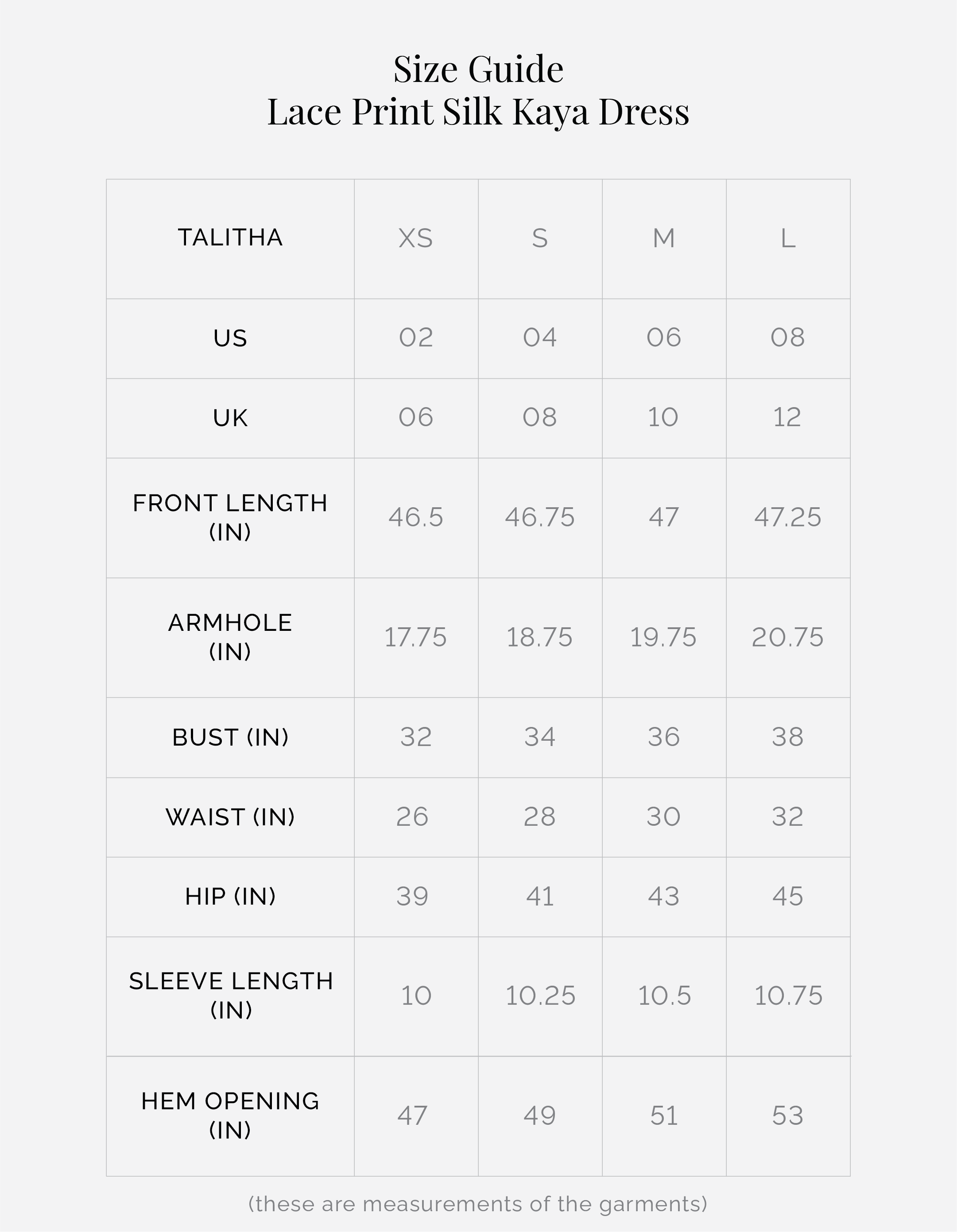Click the 19.75 armhole value

(x=663, y=637)
